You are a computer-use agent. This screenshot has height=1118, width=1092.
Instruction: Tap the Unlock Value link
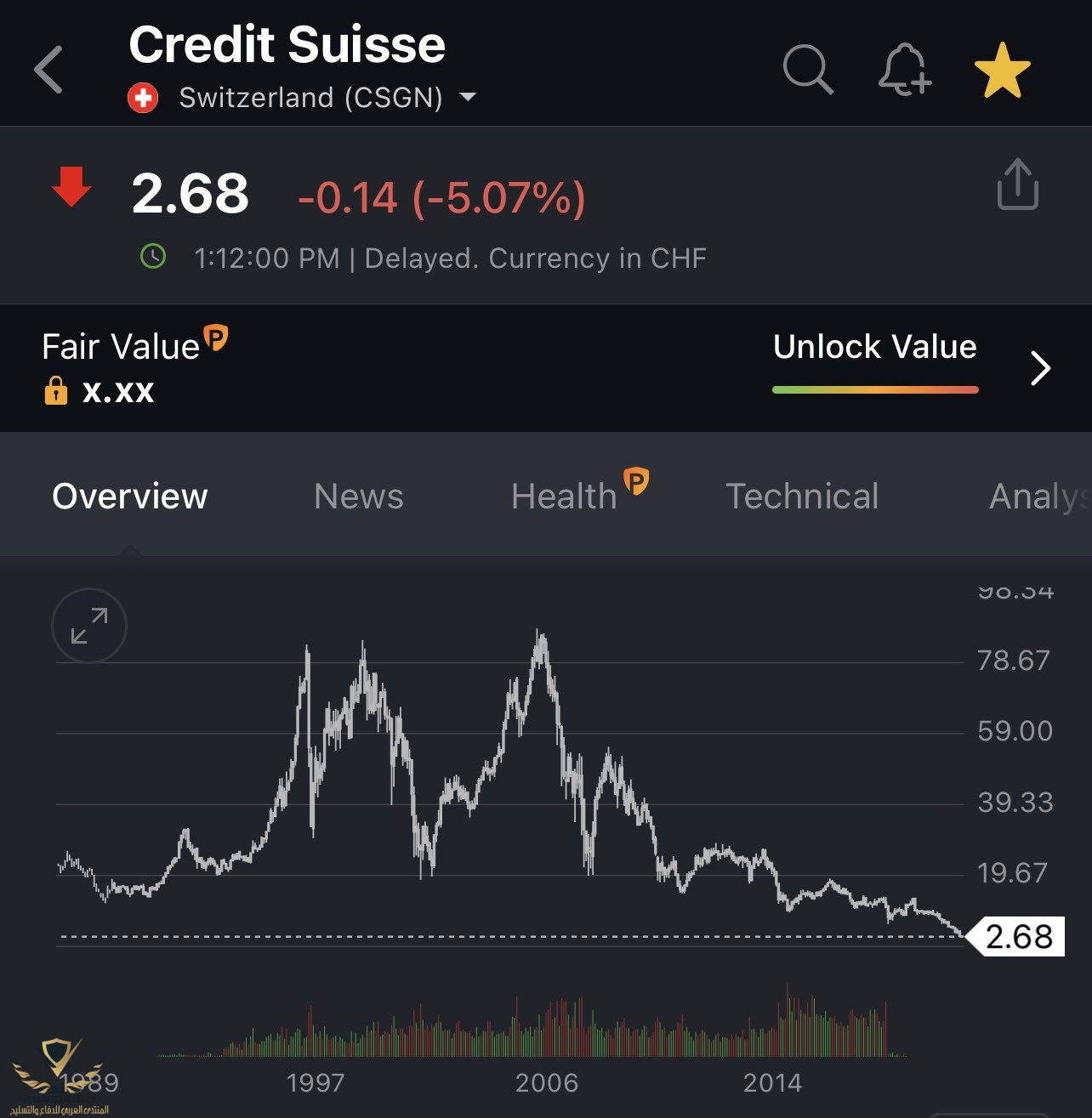click(875, 347)
